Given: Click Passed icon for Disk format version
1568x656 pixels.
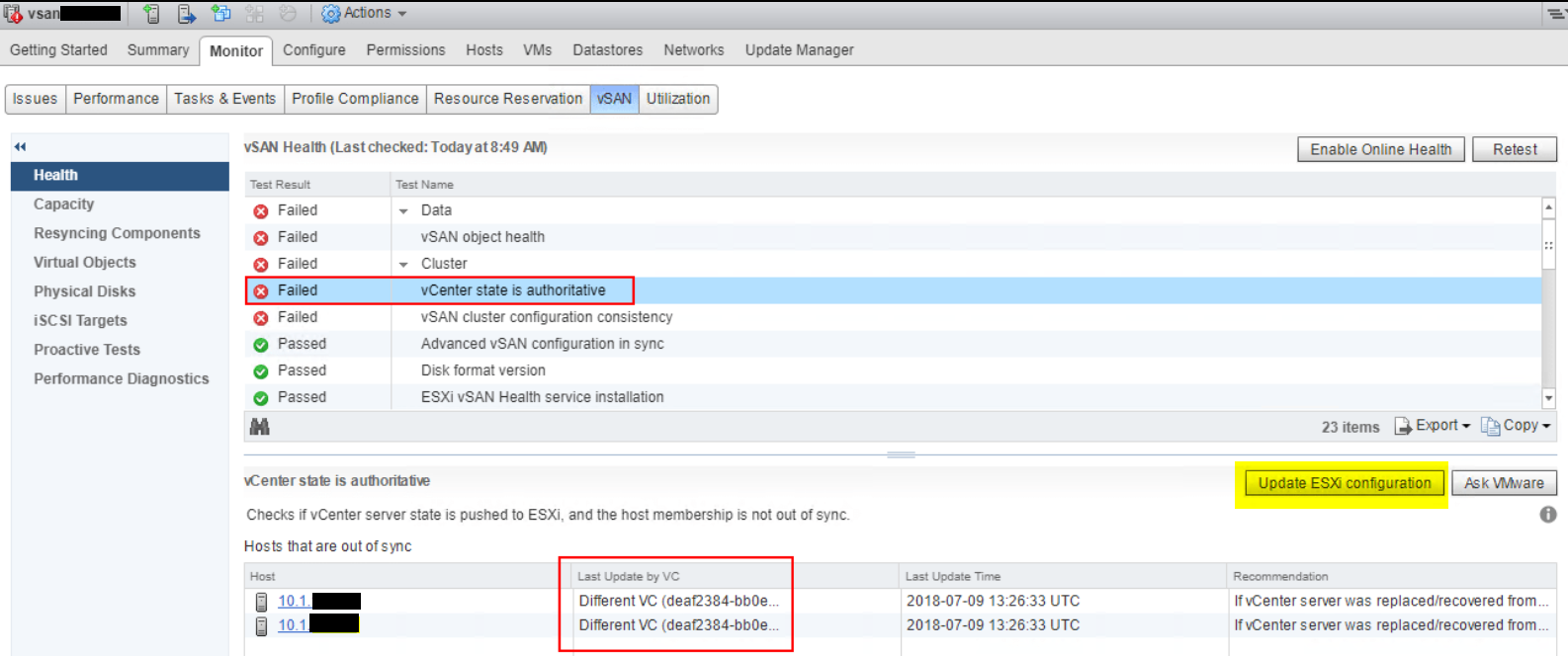Looking at the screenshot, I should point(261,371).
